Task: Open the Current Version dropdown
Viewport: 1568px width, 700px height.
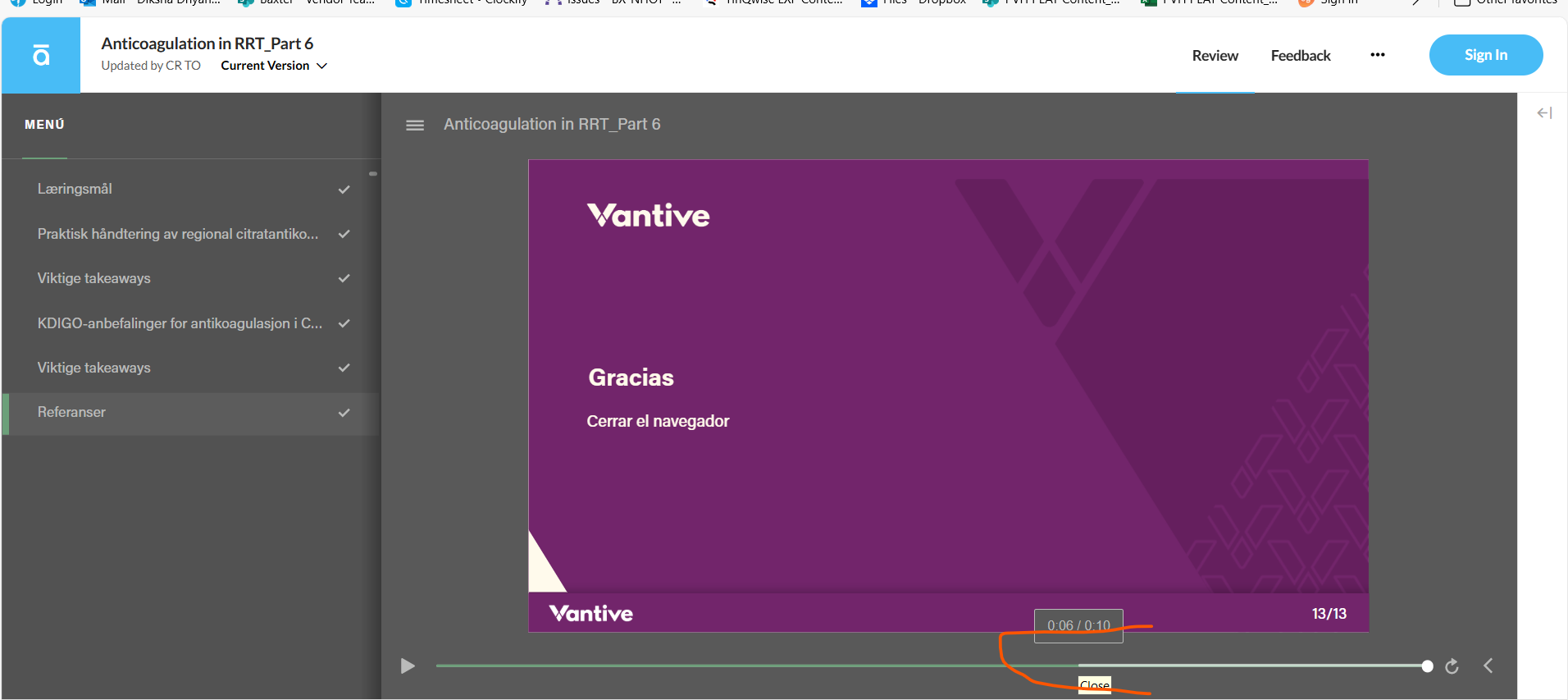Action: point(274,66)
